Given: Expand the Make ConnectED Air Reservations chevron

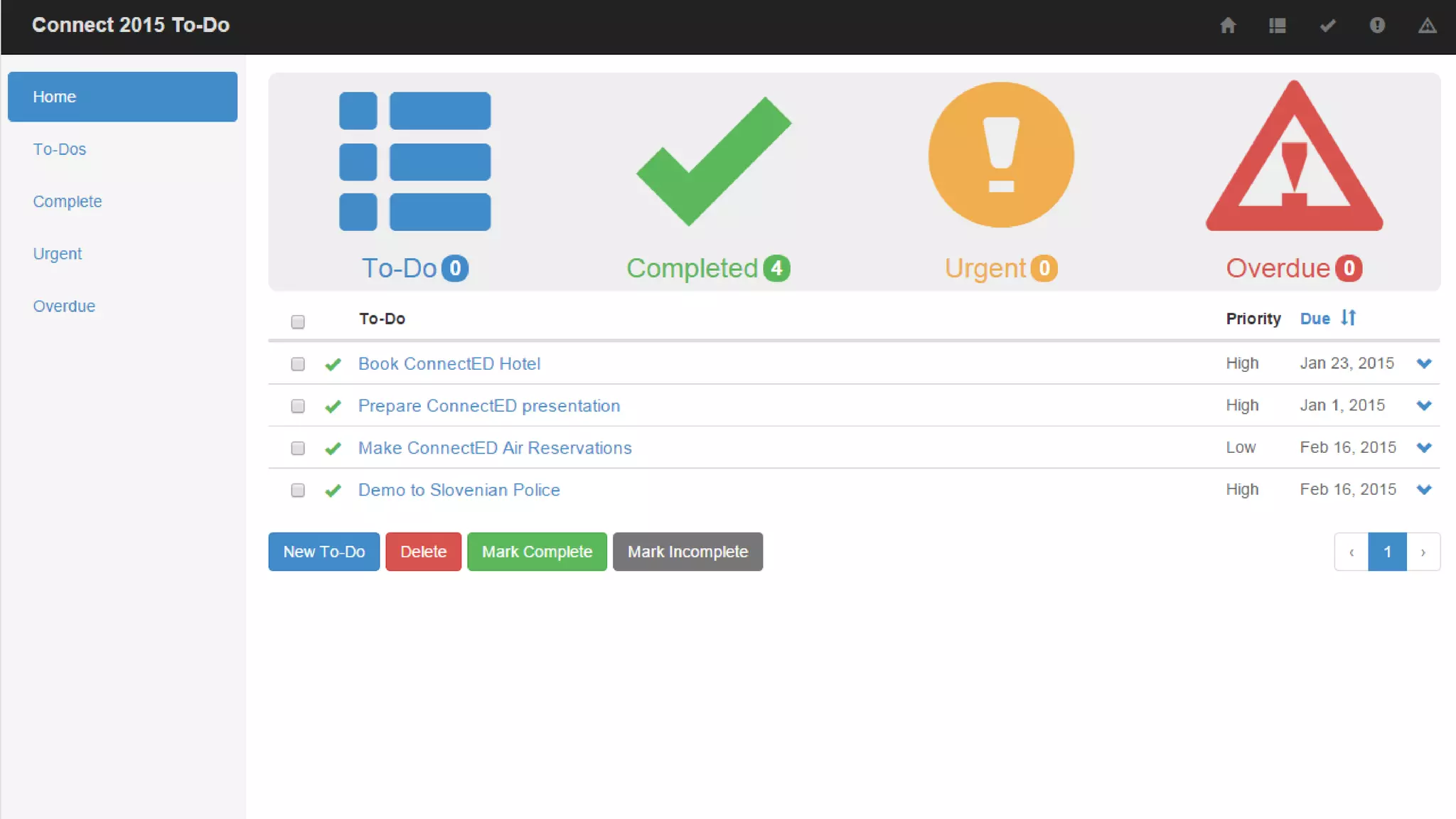Looking at the screenshot, I should (x=1423, y=447).
